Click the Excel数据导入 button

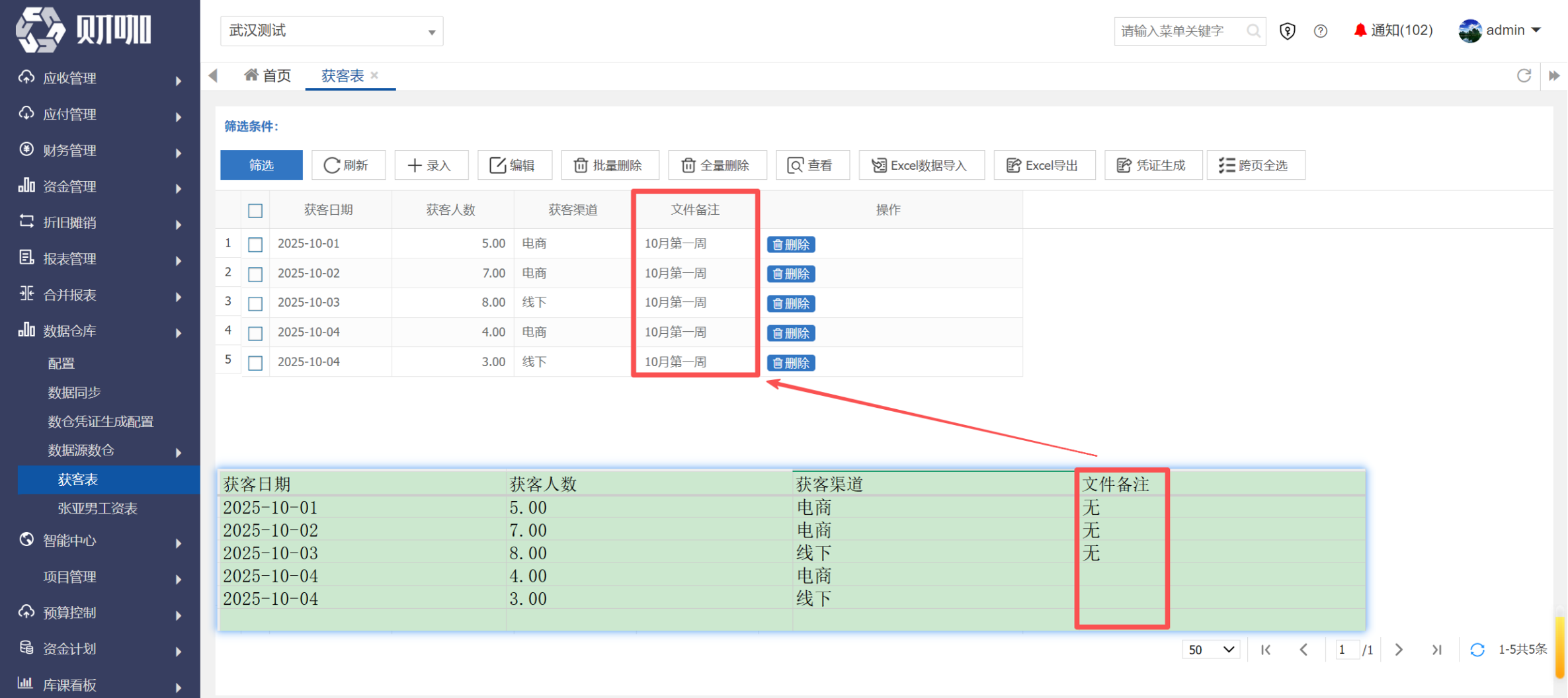tap(921, 165)
